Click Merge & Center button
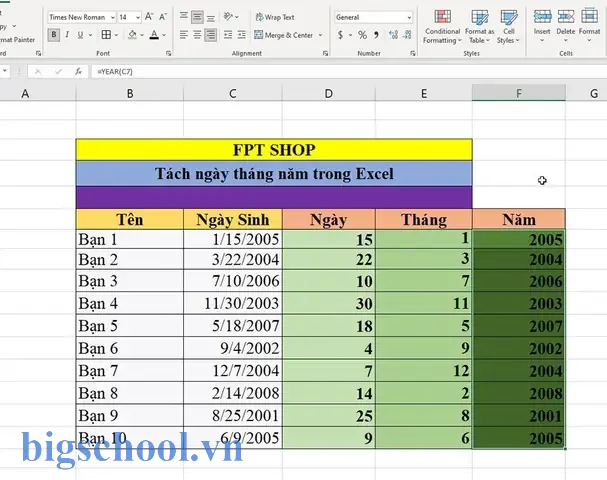607x480 pixels. pyautogui.click(x=283, y=35)
